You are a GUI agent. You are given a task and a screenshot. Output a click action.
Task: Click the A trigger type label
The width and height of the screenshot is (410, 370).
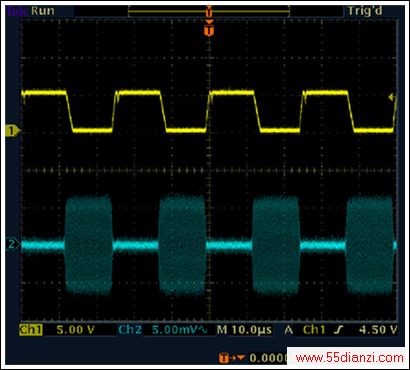click(289, 330)
